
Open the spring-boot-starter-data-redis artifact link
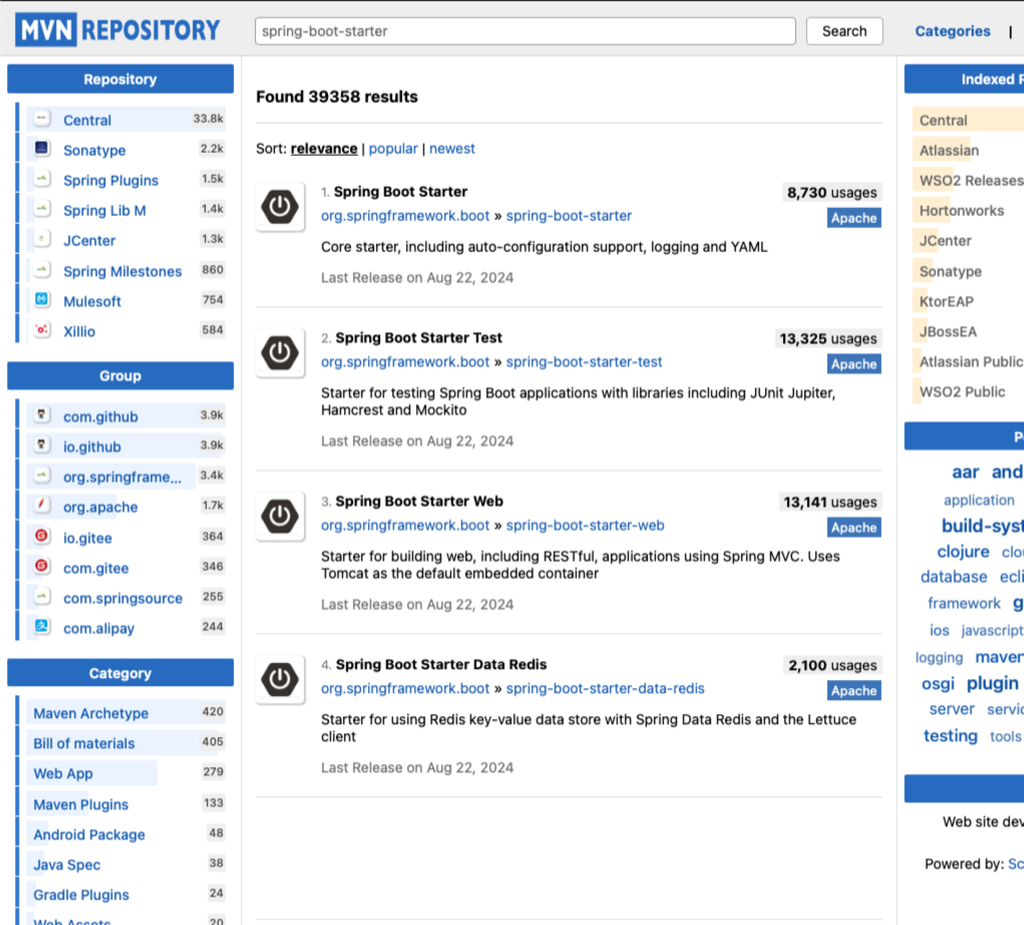pyautogui.click(x=605, y=689)
